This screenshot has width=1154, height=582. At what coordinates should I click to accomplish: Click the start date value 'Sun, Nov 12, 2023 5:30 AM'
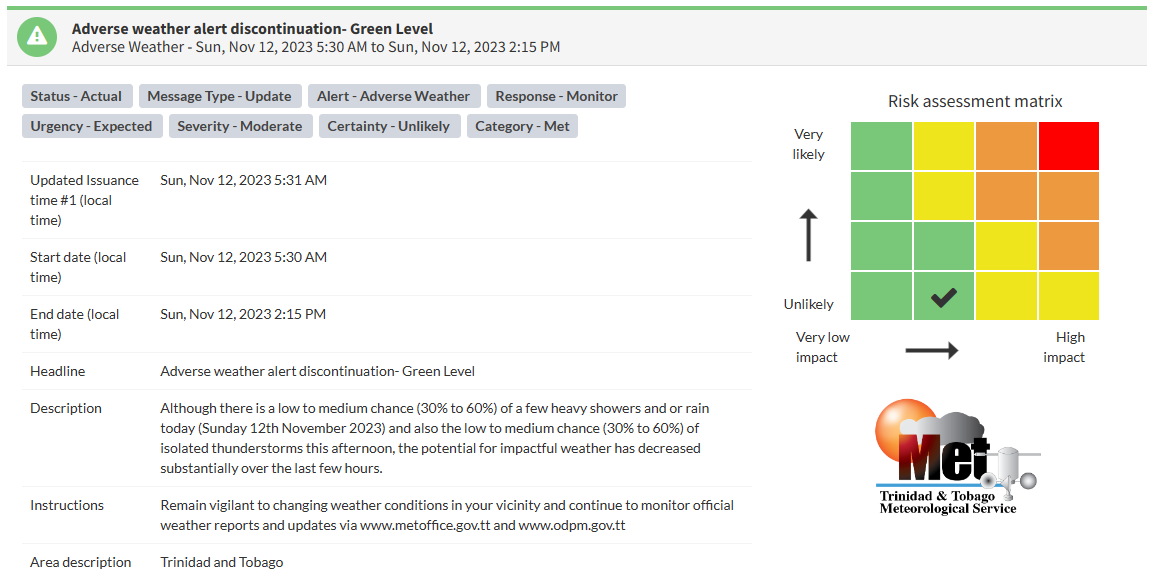click(x=244, y=258)
